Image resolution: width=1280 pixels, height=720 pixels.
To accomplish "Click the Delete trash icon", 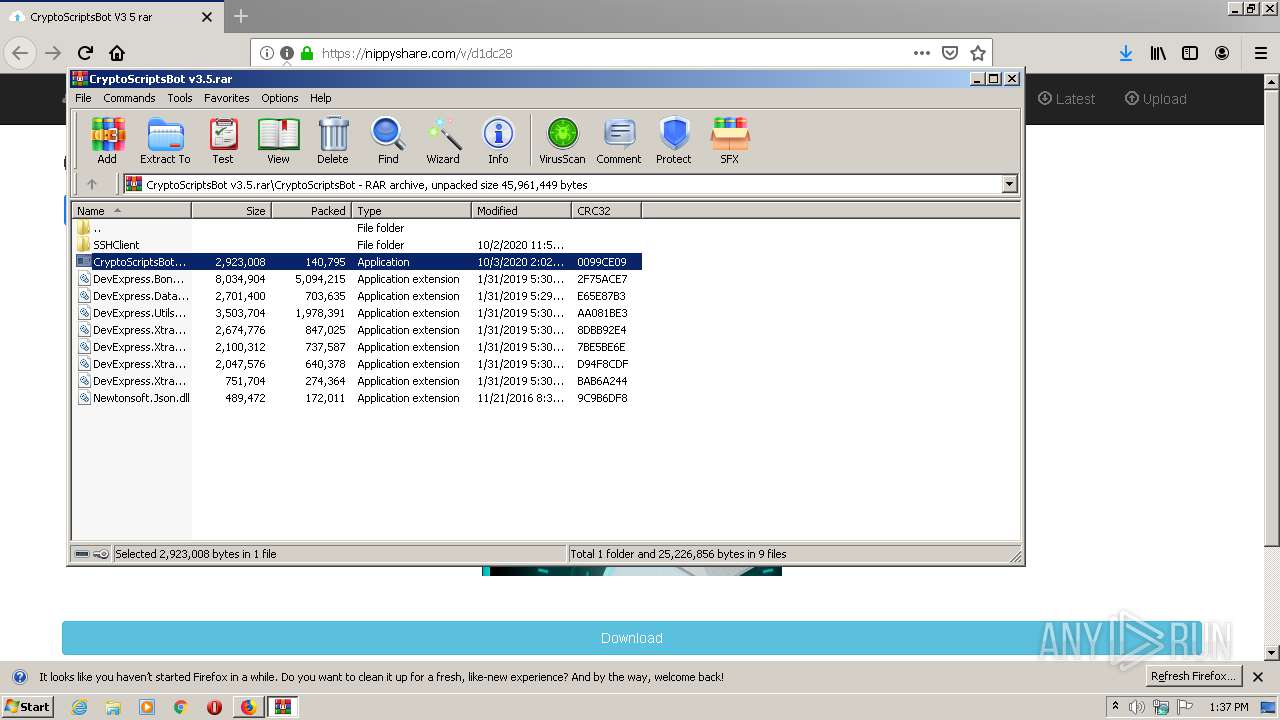I will pos(333,140).
